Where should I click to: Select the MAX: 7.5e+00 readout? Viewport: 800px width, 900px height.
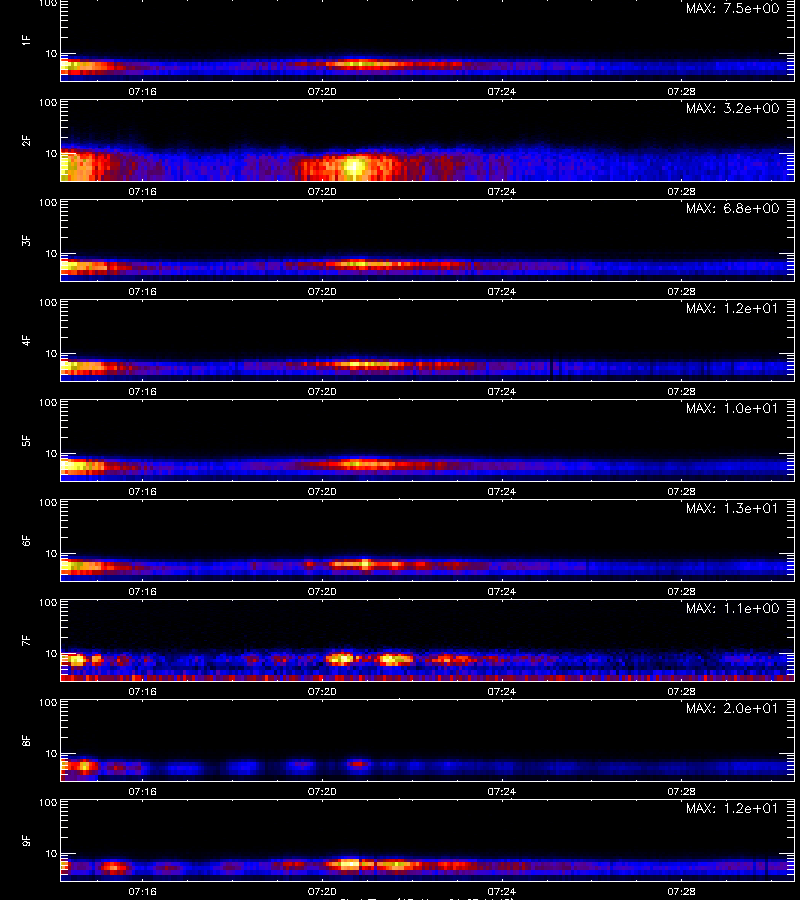(x=732, y=9)
